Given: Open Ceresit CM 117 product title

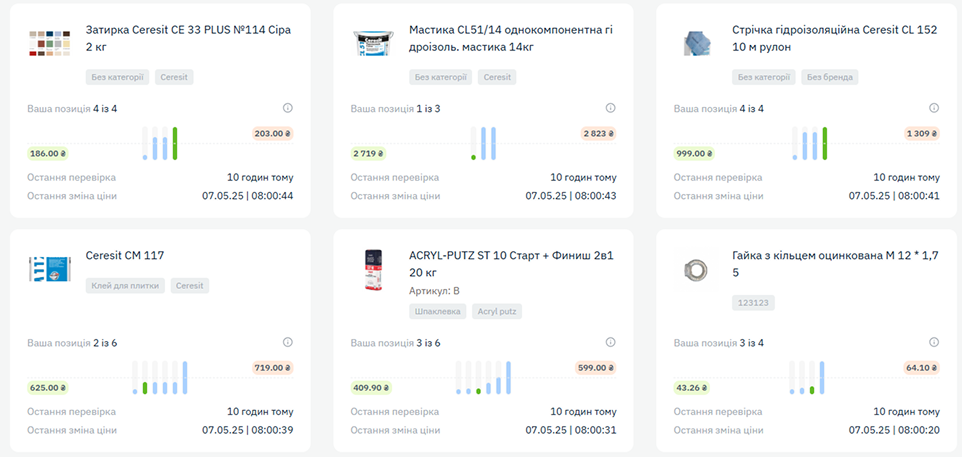Looking at the screenshot, I should click(x=125, y=255).
